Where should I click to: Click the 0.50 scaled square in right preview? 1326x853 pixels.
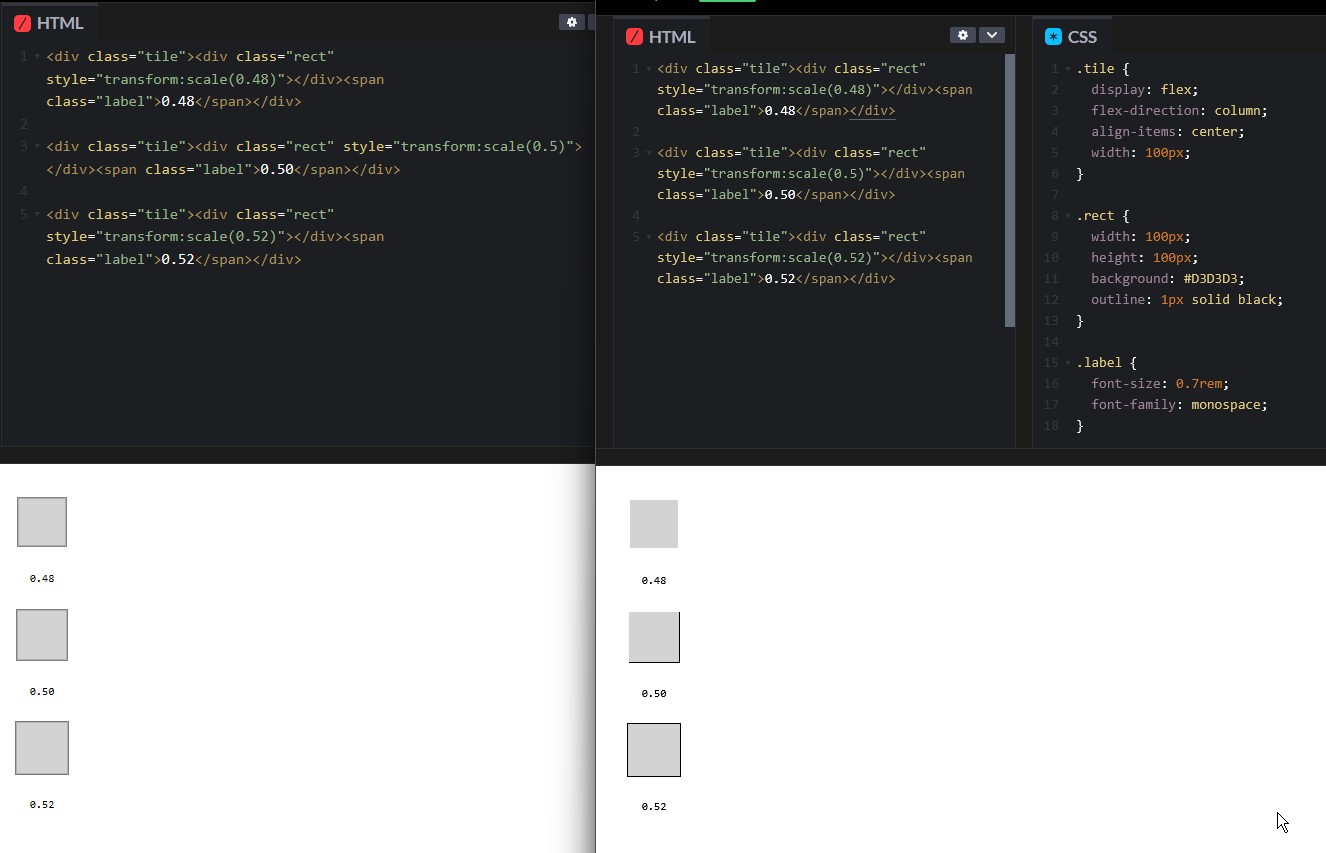point(654,637)
